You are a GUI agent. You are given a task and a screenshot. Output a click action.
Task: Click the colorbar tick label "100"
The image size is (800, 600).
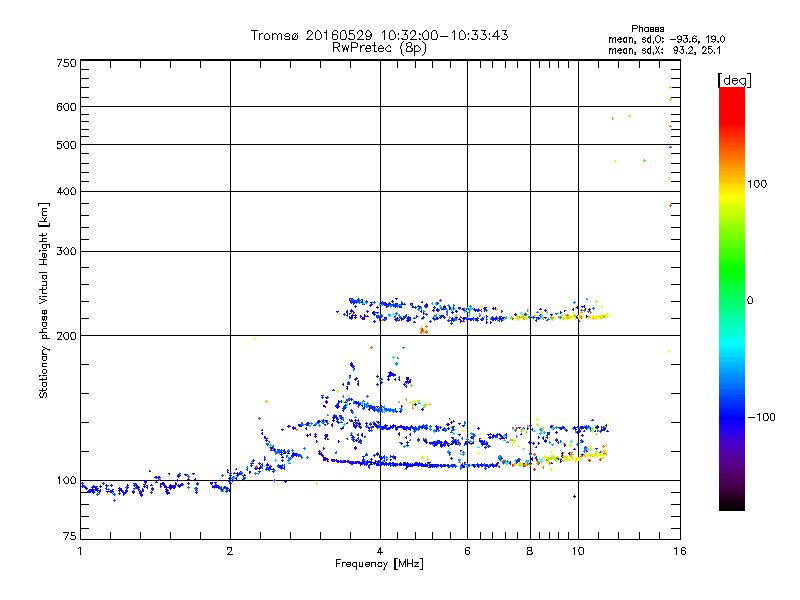pos(757,184)
